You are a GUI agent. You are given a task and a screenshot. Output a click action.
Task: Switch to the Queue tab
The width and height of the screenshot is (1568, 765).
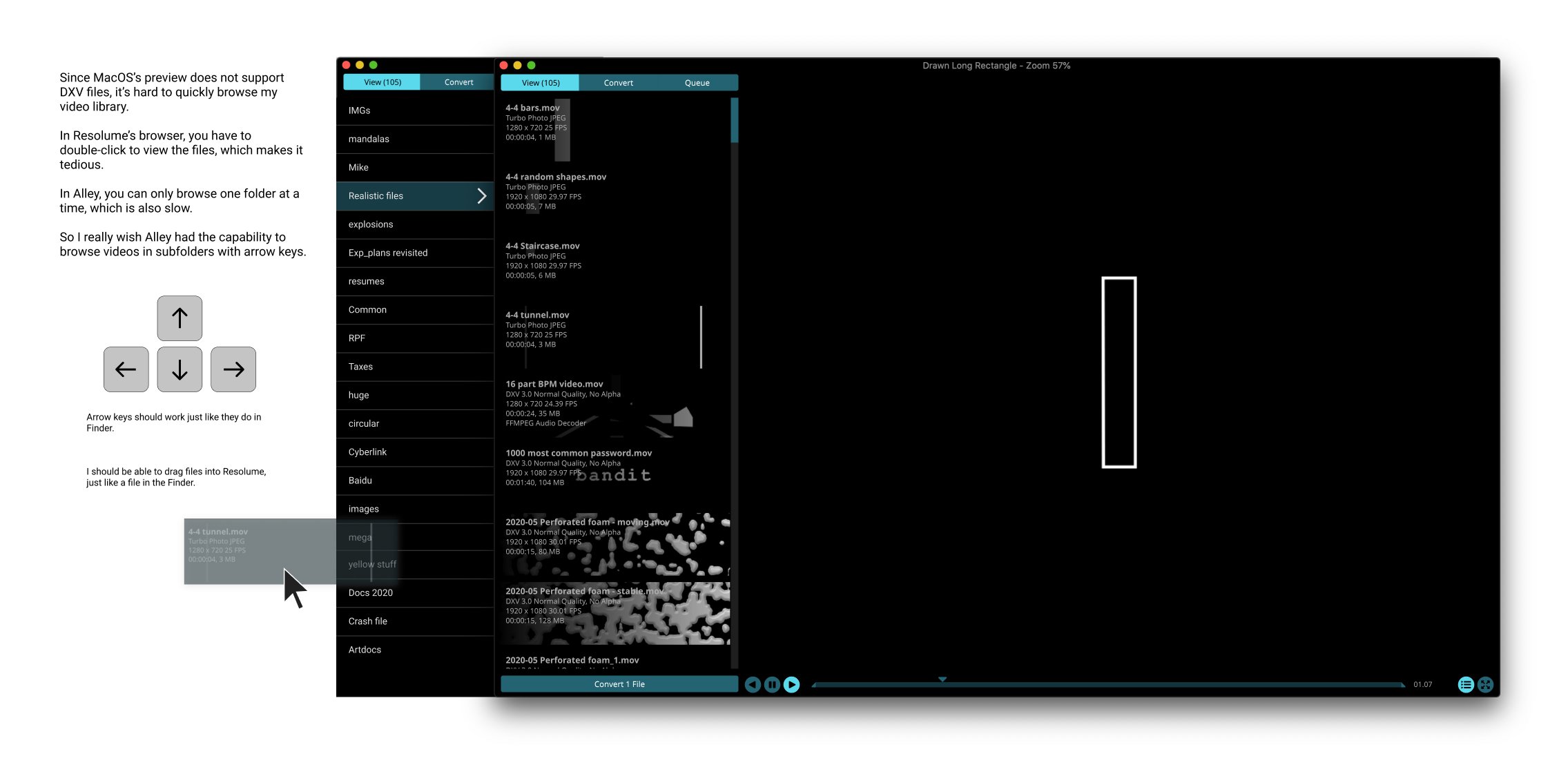(697, 83)
